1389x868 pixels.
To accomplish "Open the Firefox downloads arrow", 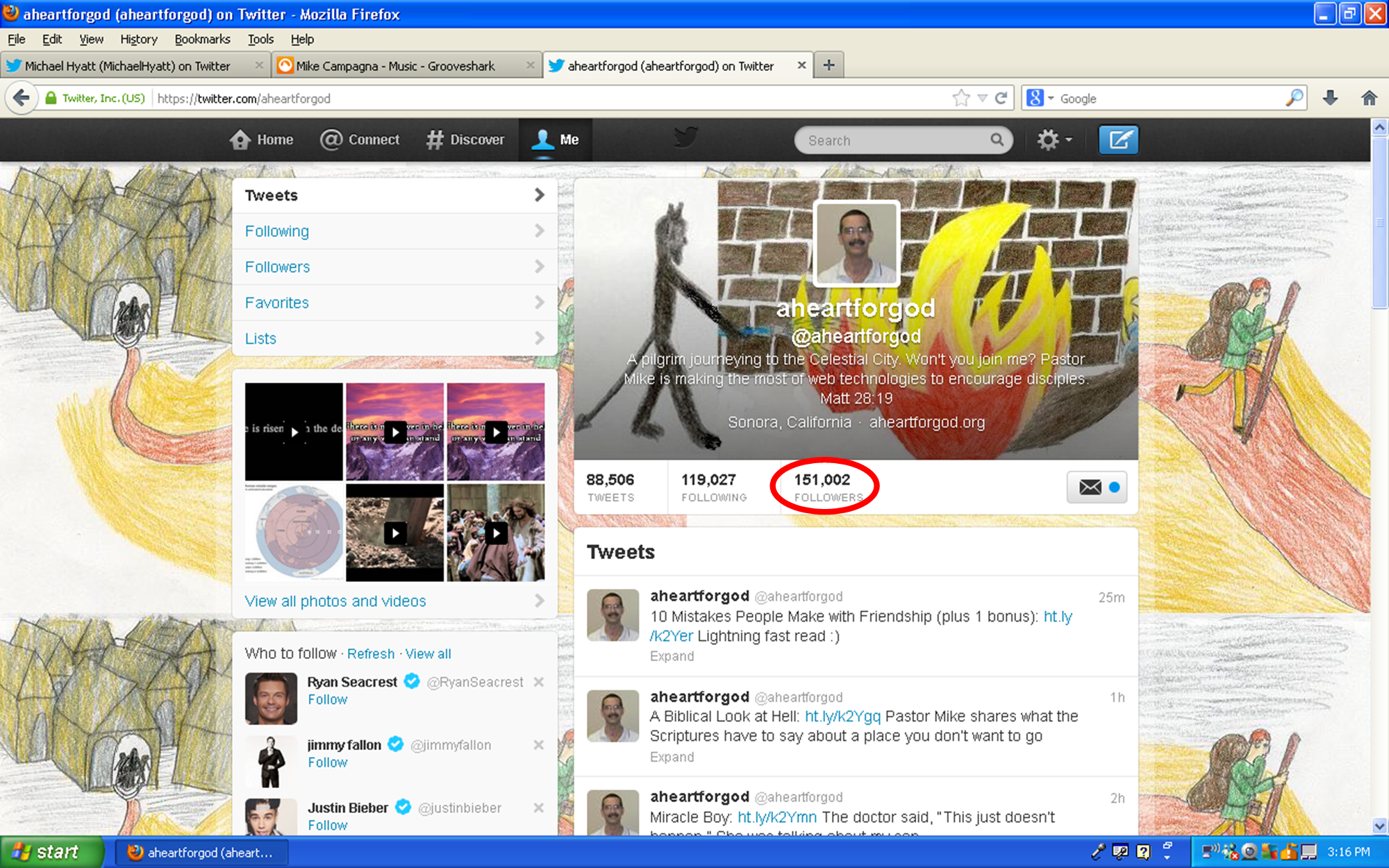I will tap(1330, 98).
